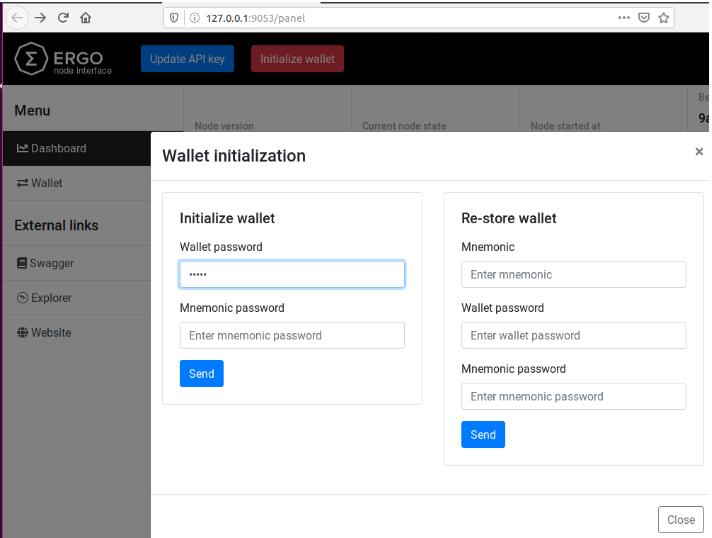The image size is (712, 538).
Task: Reload the page with the refresh icon
Action: click(x=62, y=17)
